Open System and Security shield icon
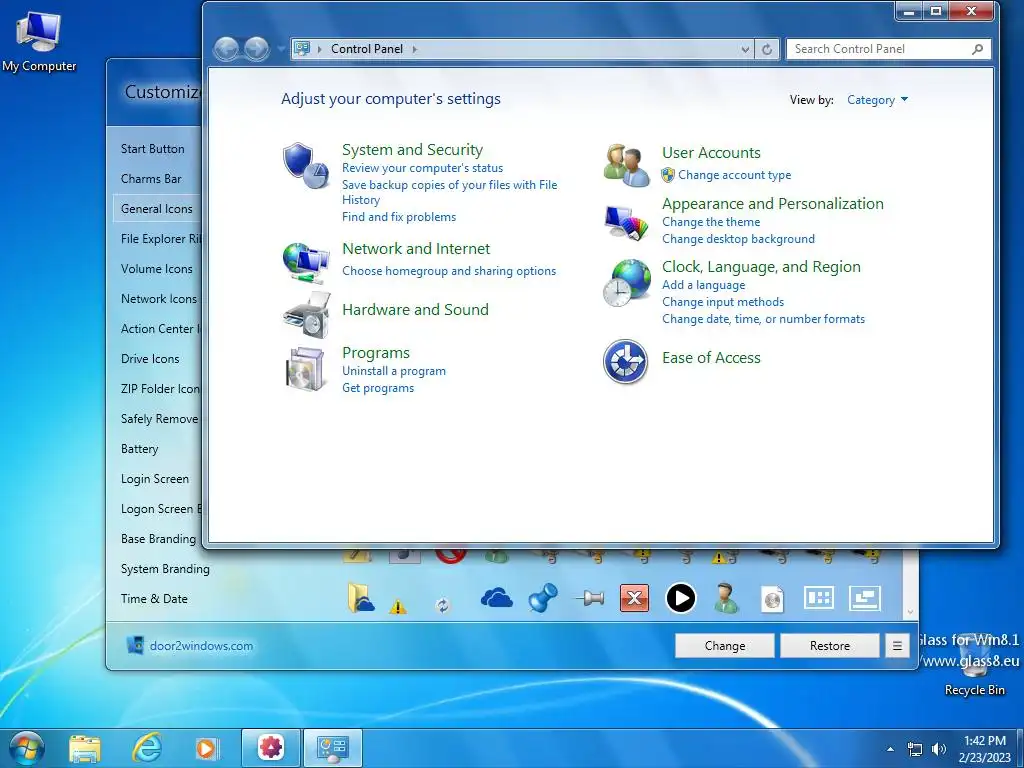 306,166
